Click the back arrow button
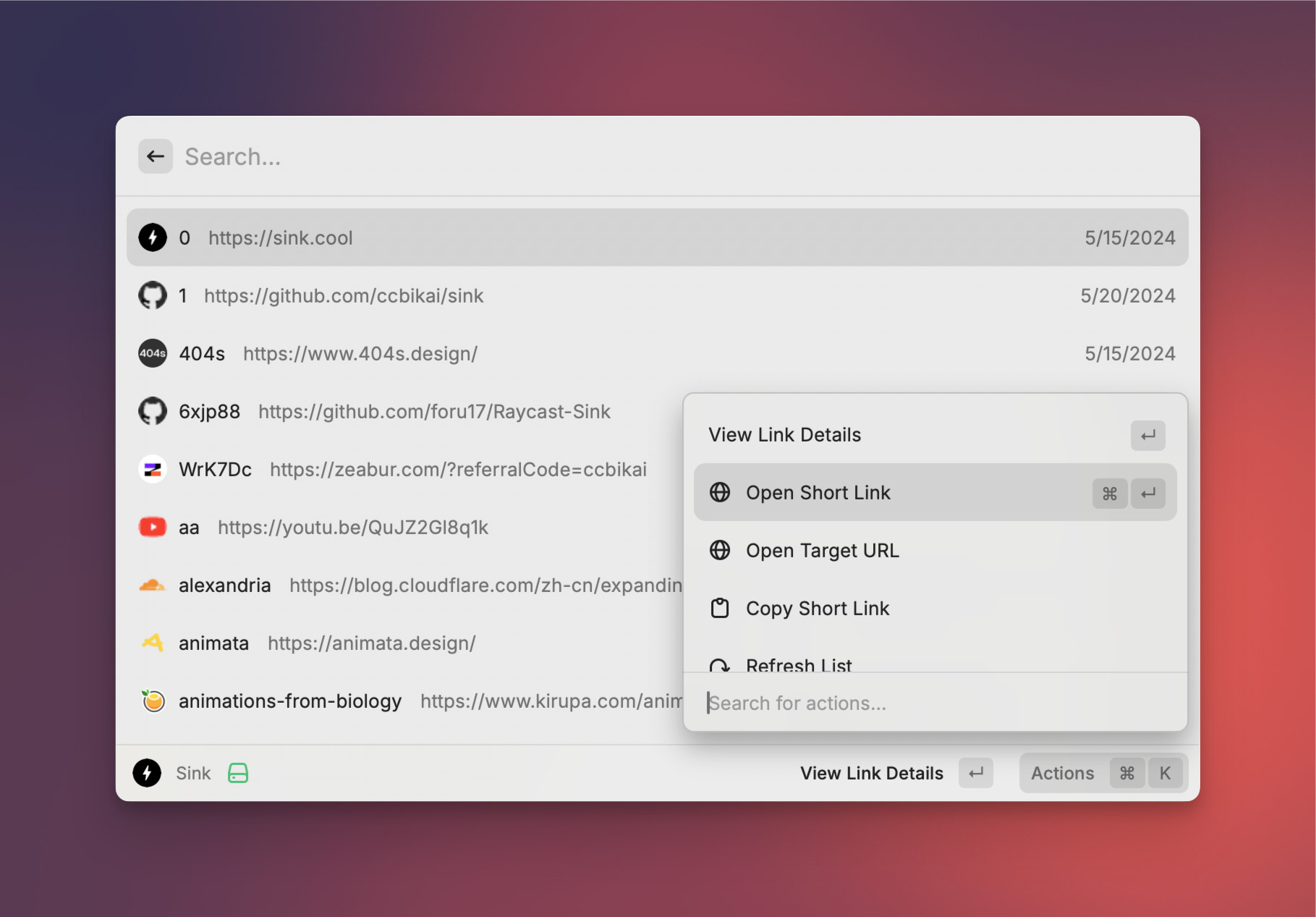Image resolution: width=1316 pixels, height=917 pixels. pos(156,156)
